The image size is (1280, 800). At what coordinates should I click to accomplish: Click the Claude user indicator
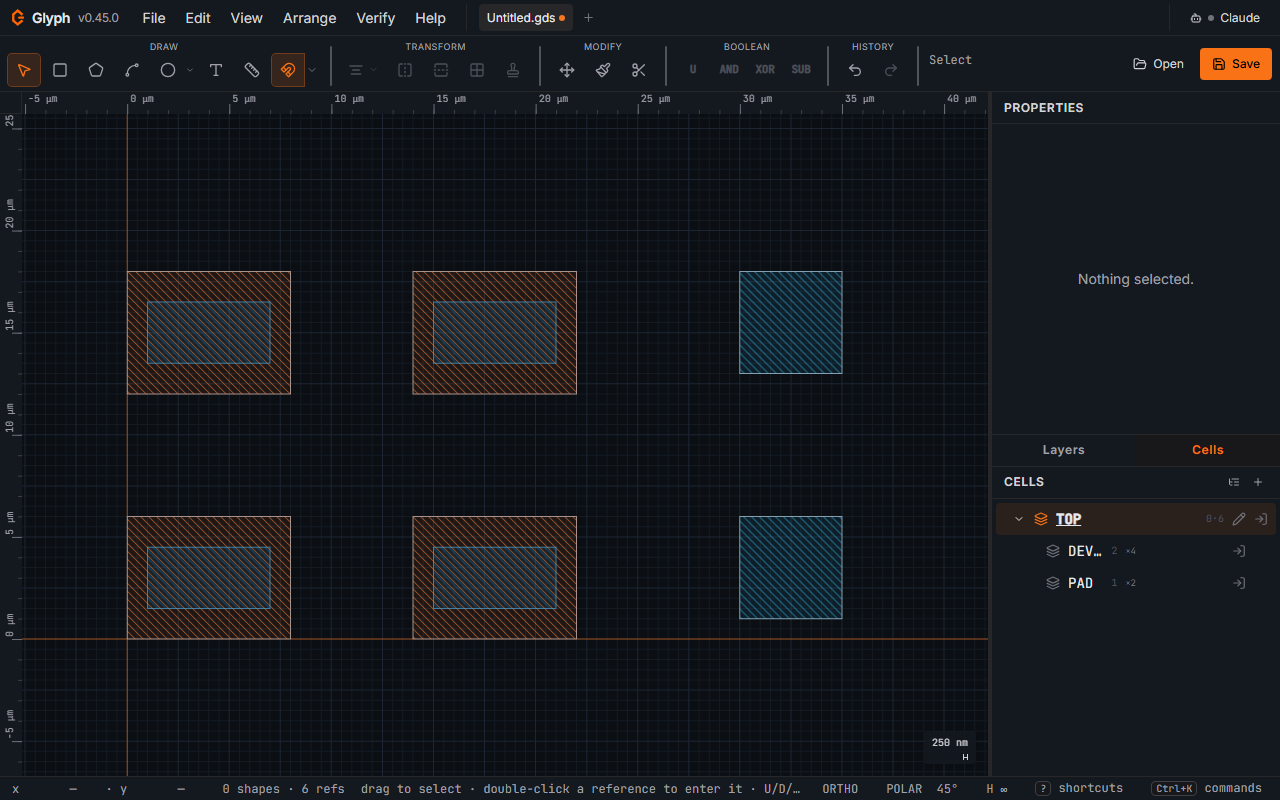click(x=1225, y=18)
